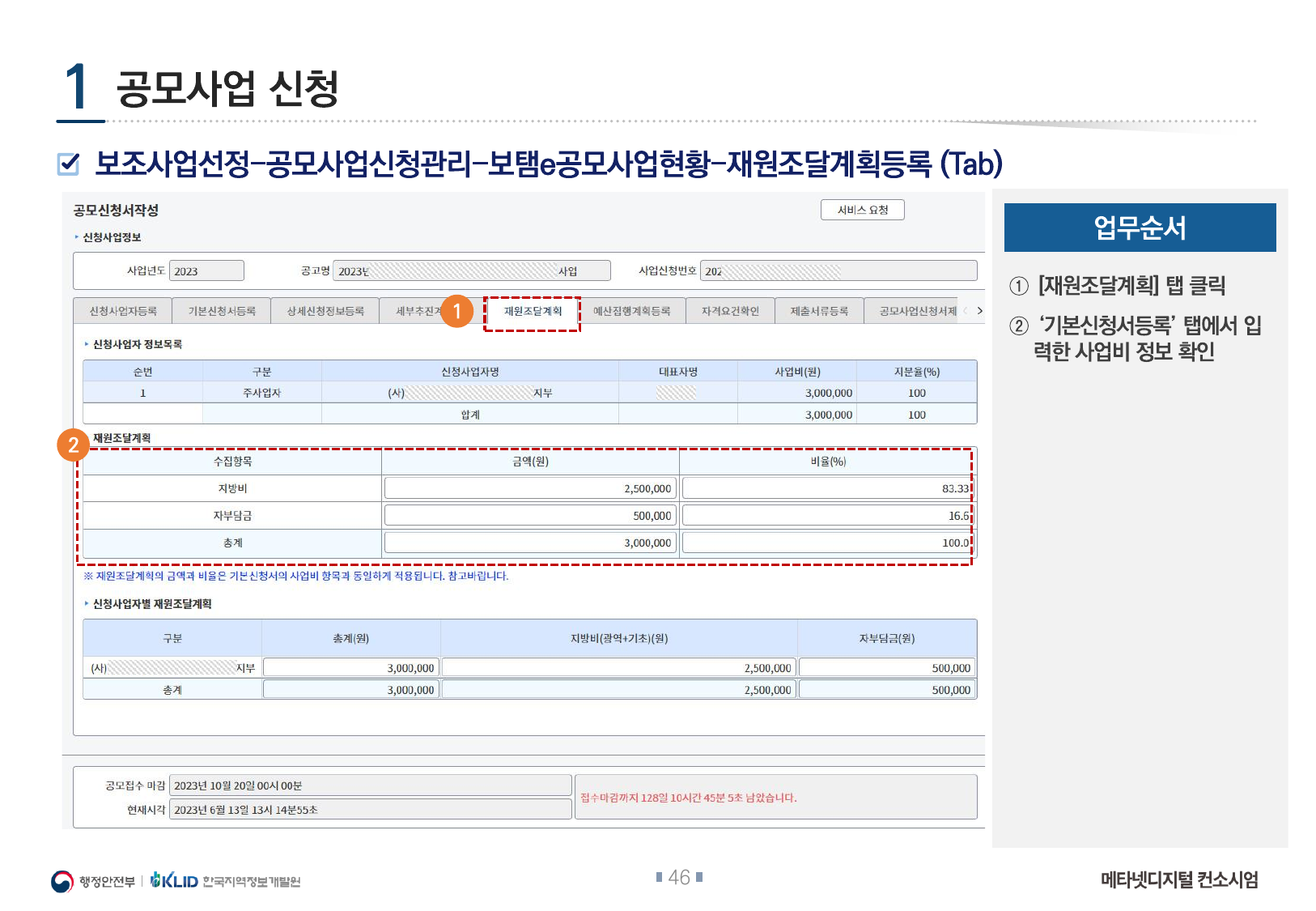Click the 지방비 amount input field
Viewport: 1316px width, 911px height.
click(530, 488)
